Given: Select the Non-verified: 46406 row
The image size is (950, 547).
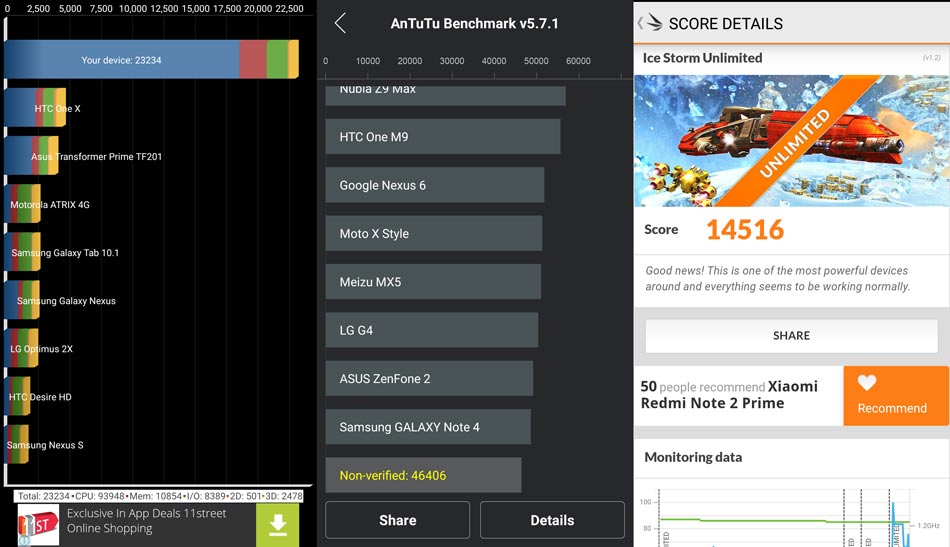Looking at the screenshot, I should (x=423, y=475).
